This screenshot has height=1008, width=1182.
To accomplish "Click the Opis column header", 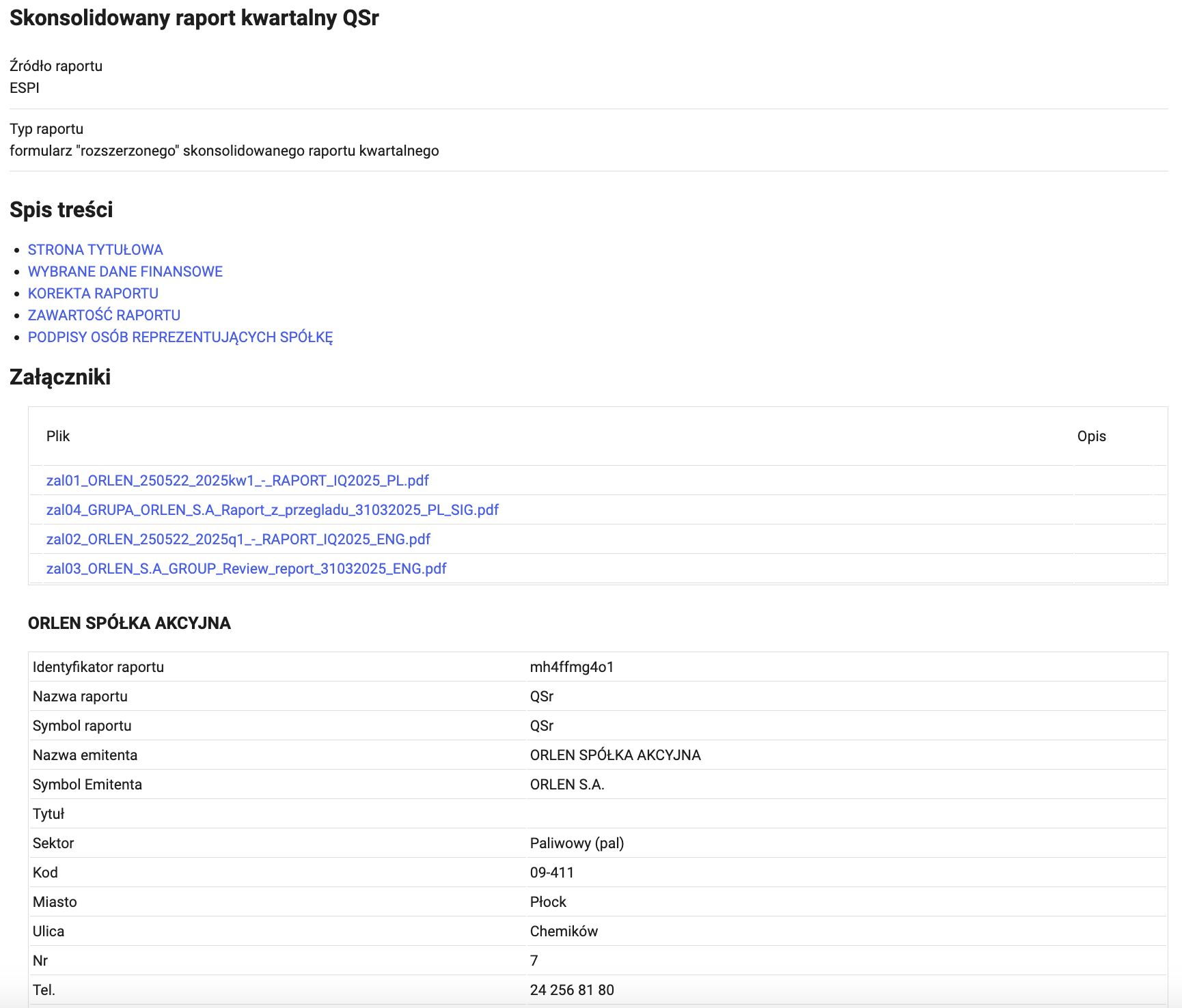I will pyautogui.click(x=1091, y=436).
